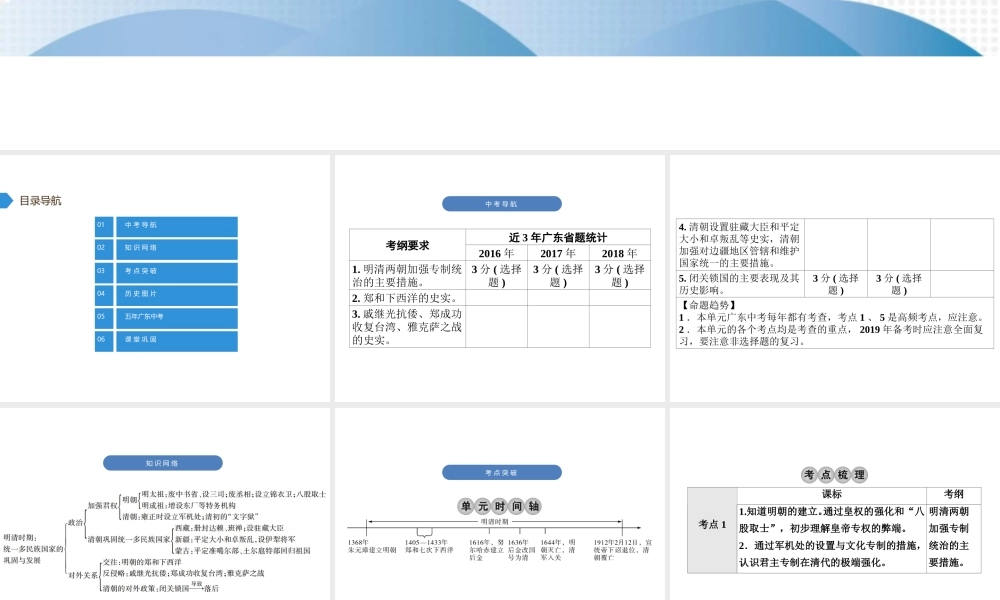Image resolution: width=1000 pixels, height=600 pixels.
Task: Click the 近3年广东省题统计 header cell
Action: (558, 237)
